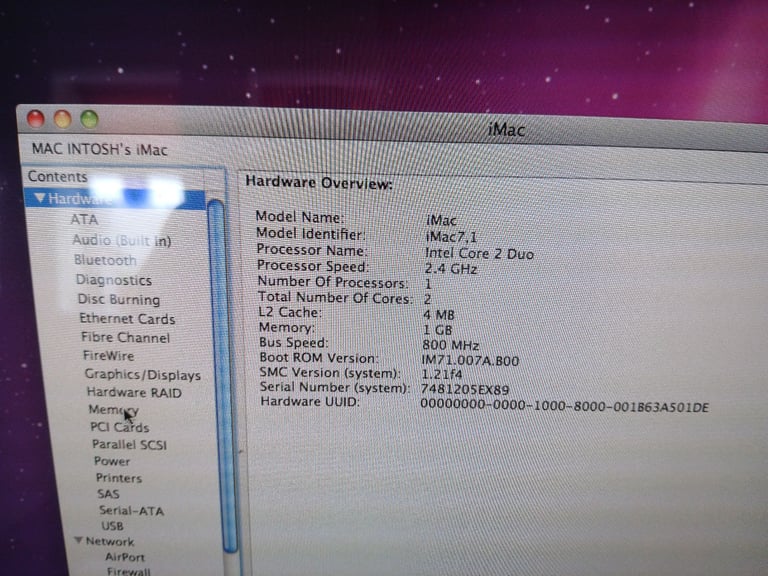The width and height of the screenshot is (768, 576).
Task: Select Firewall under Network
Action: (129, 571)
